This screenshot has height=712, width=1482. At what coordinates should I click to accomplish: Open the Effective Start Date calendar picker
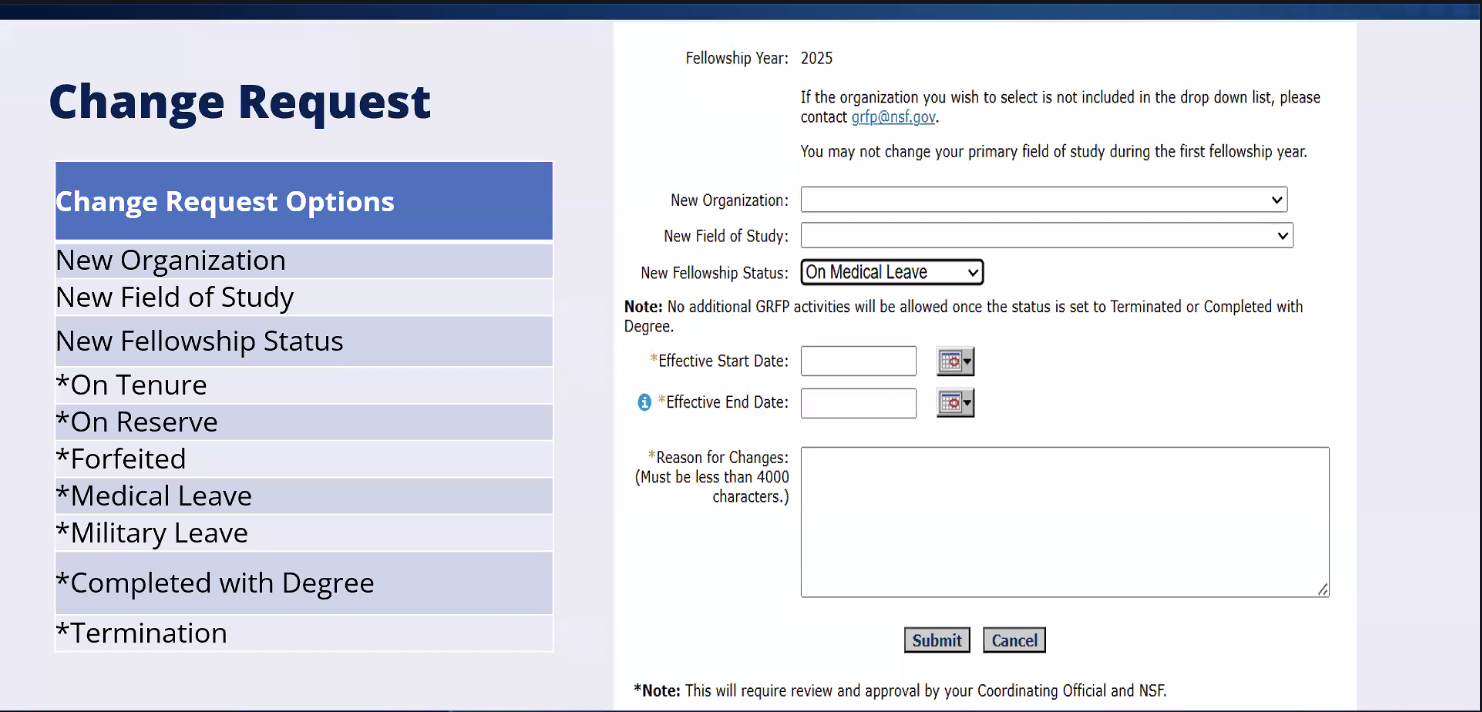coord(955,361)
